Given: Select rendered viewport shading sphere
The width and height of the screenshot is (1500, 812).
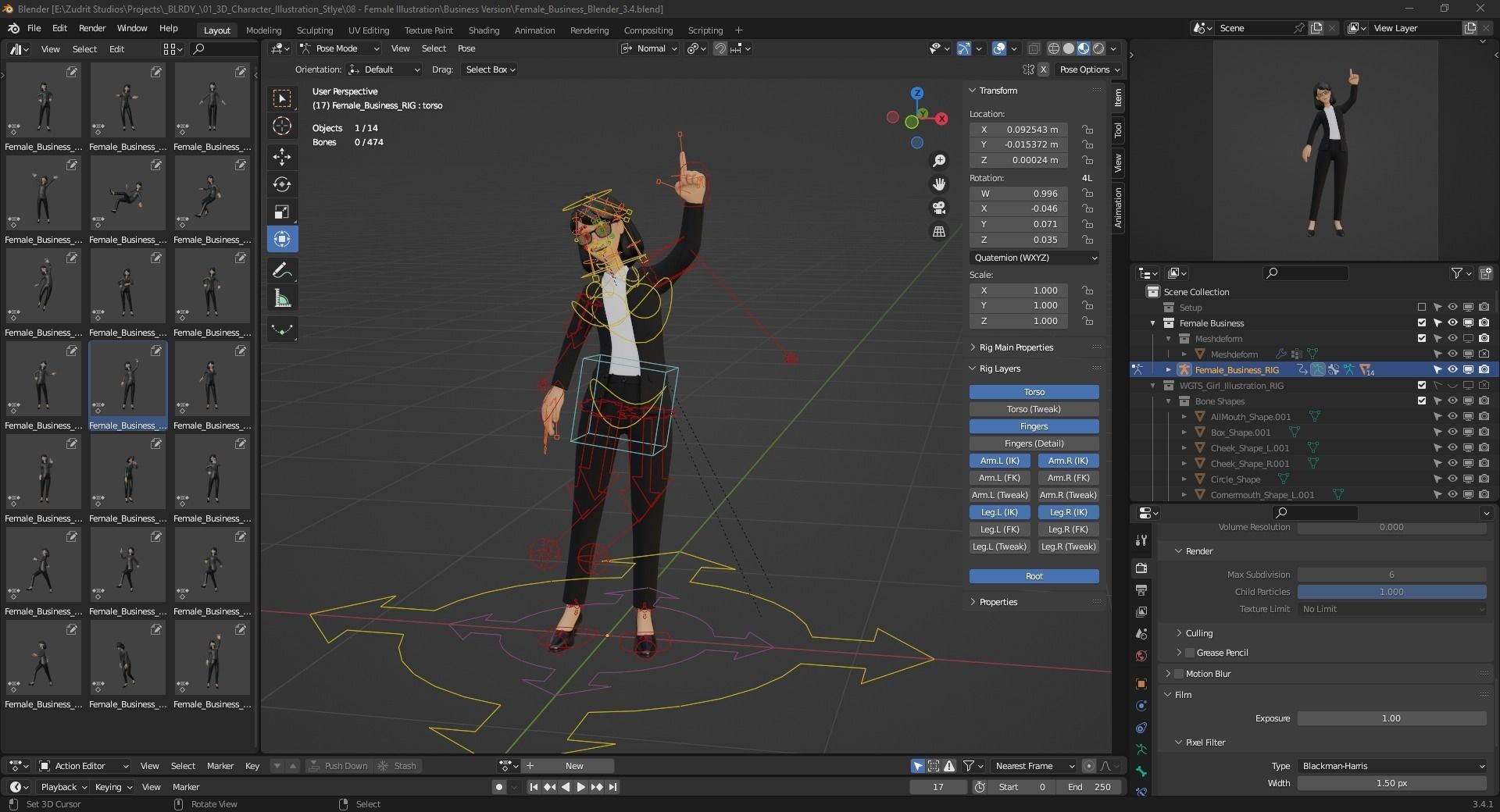Looking at the screenshot, I should [1098, 48].
